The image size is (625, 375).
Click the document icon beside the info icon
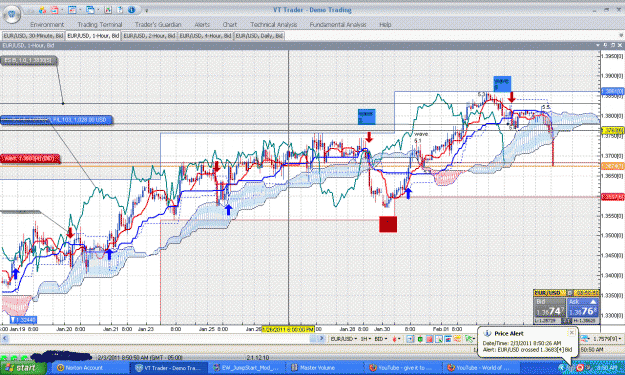pos(120,10)
